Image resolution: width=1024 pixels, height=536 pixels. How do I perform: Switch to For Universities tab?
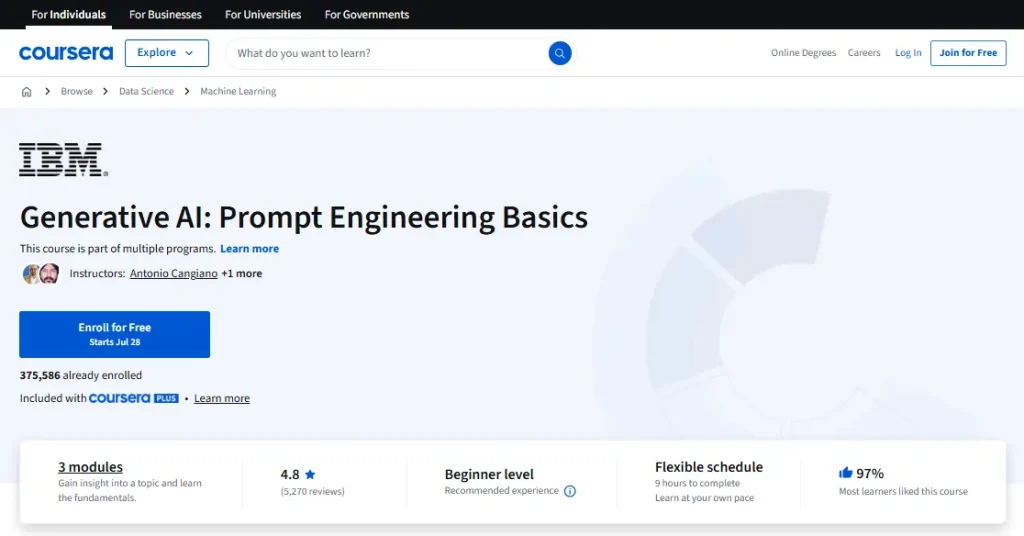point(263,14)
